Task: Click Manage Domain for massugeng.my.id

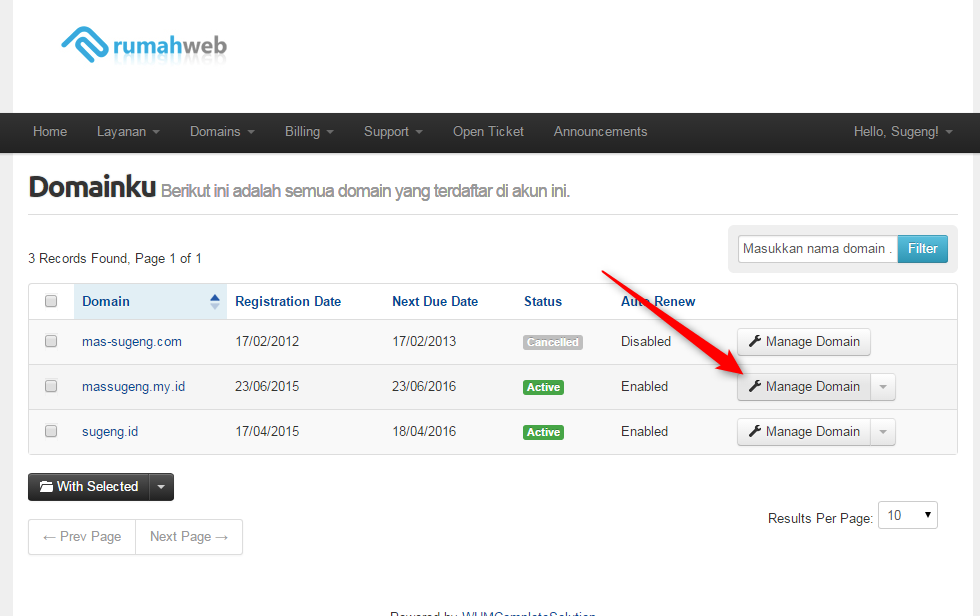Action: 804,387
